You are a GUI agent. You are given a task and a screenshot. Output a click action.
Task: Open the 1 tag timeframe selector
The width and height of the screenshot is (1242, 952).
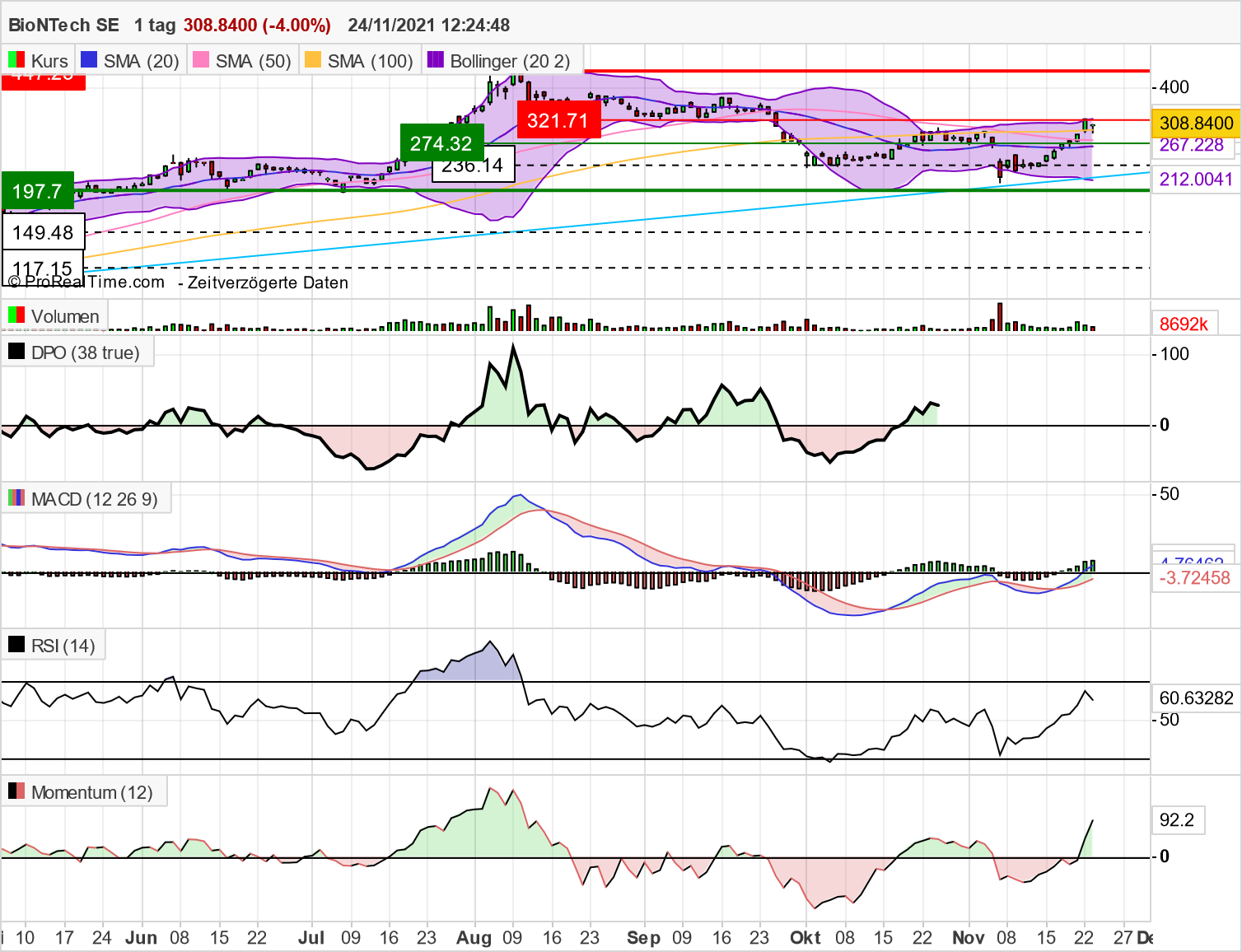click(153, 25)
